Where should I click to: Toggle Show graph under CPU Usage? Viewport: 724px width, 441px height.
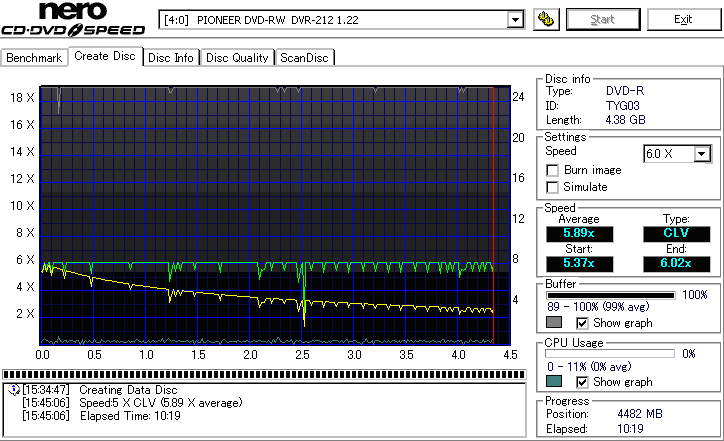[x=583, y=381]
